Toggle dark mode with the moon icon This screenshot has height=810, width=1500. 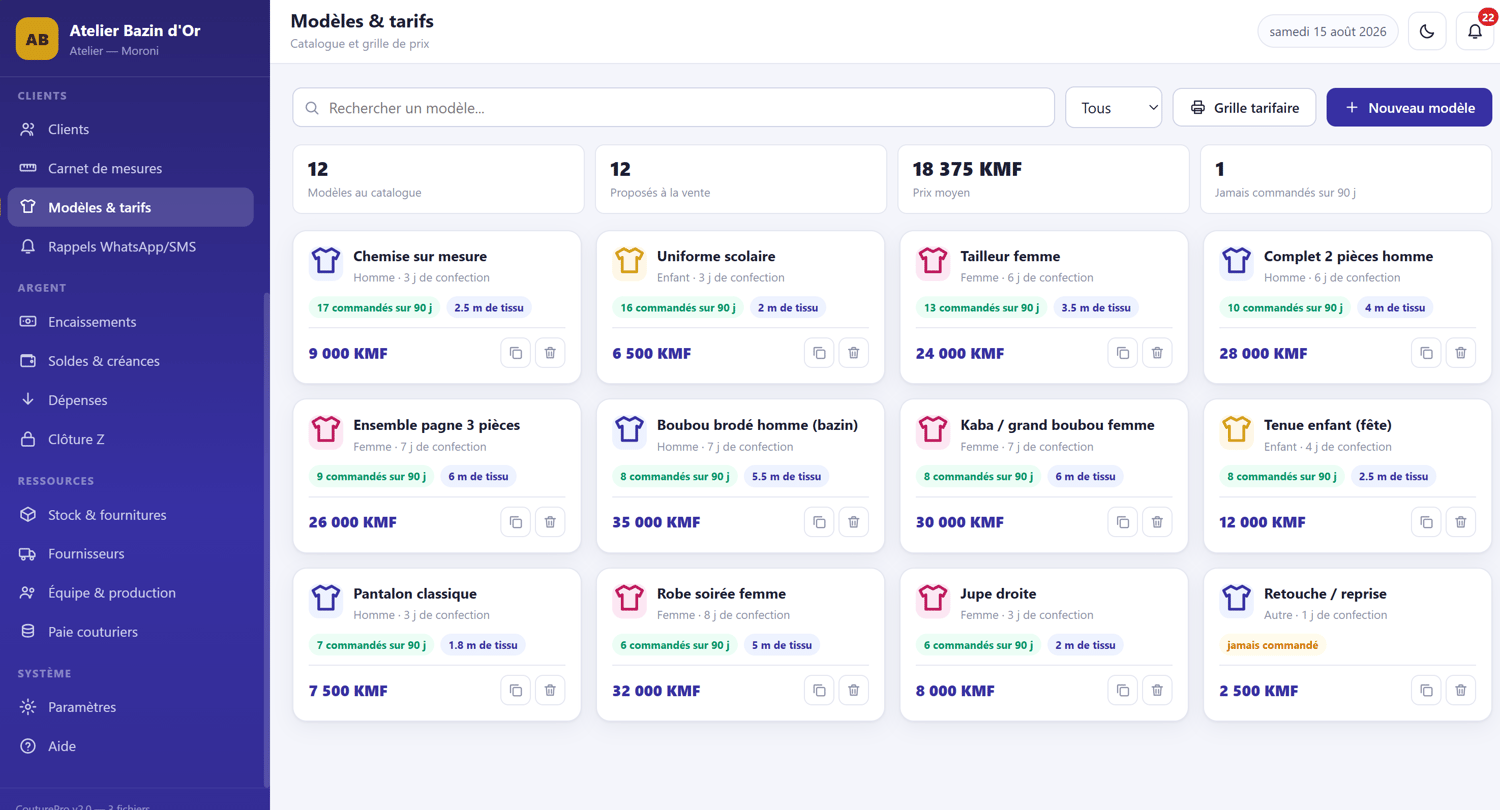point(1427,31)
